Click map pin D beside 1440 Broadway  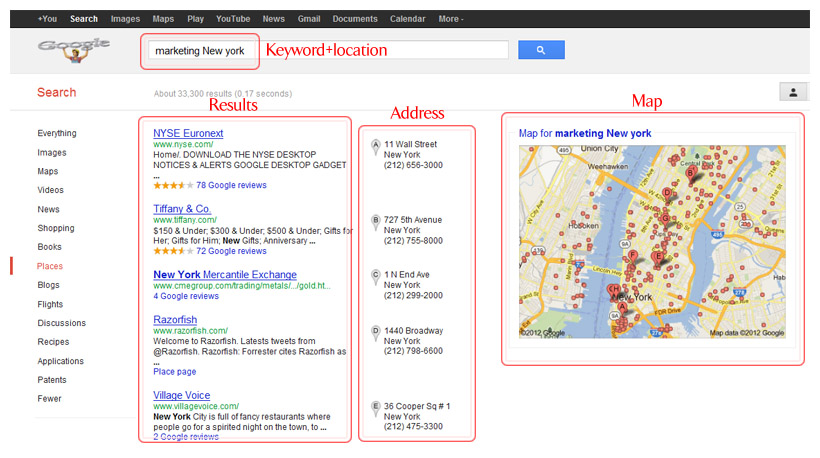click(375, 333)
